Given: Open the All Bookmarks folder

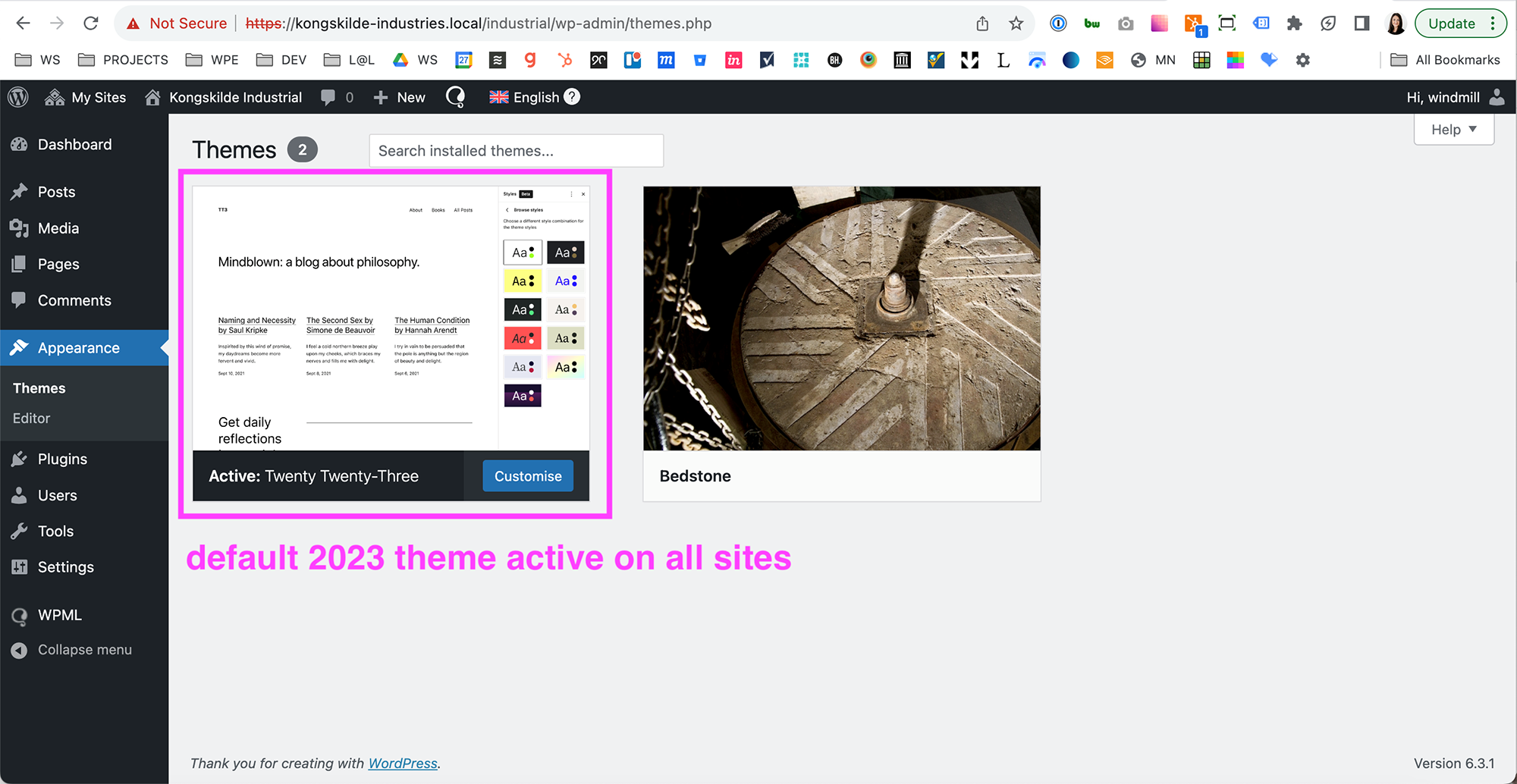Looking at the screenshot, I should (x=1446, y=60).
